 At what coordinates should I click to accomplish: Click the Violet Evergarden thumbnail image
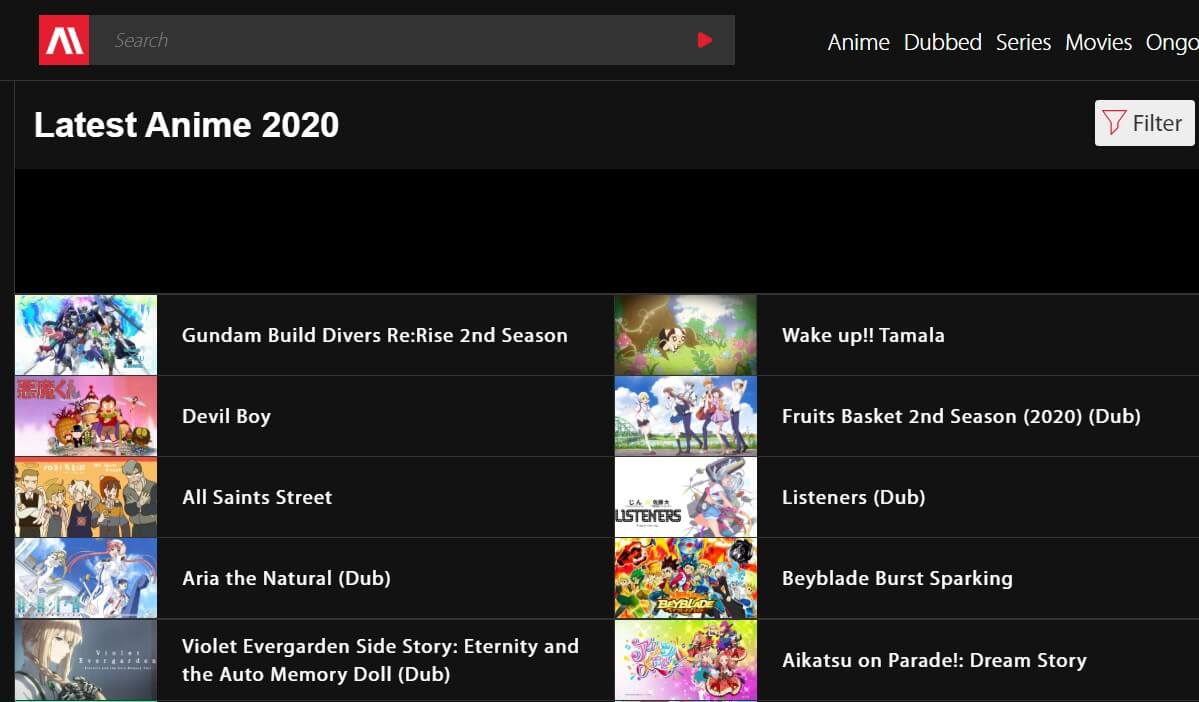[x=86, y=660]
